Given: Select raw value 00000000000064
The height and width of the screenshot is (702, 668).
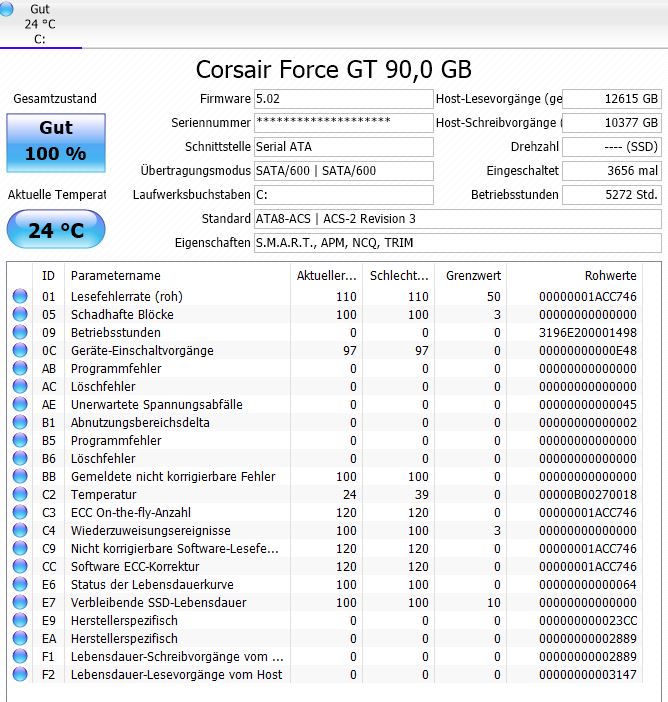Looking at the screenshot, I should pyautogui.click(x=587, y=584).
